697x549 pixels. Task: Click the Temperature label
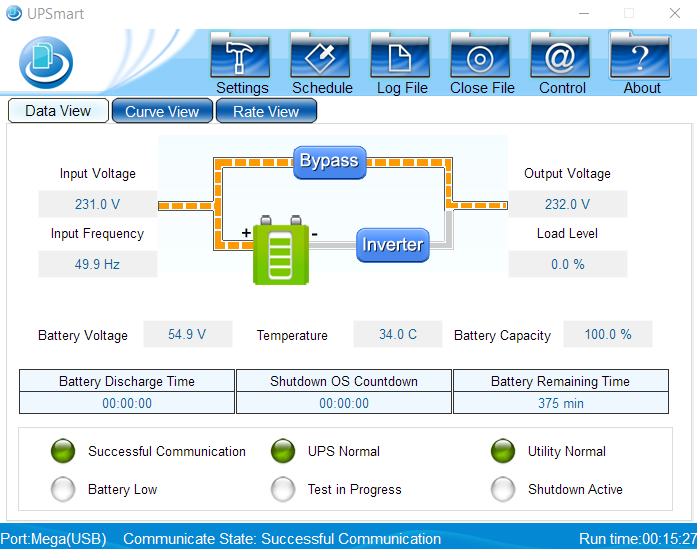tap(292, 335)
